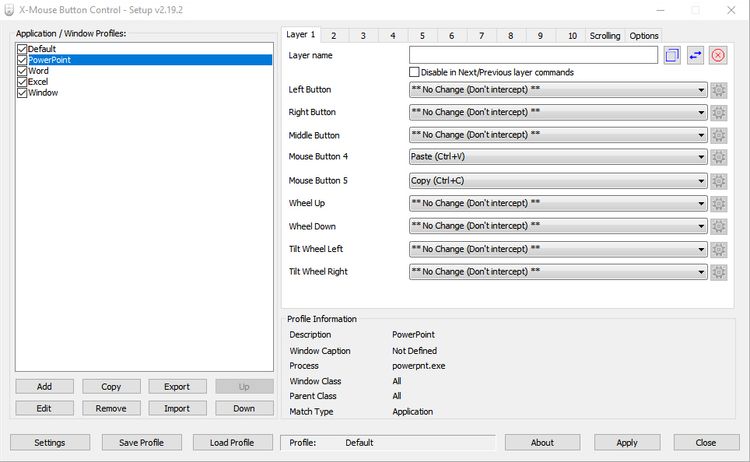This screenshot has height=462, width=750.
Task: Switch to layer tab 4
Action: click(x=393, y=36)
